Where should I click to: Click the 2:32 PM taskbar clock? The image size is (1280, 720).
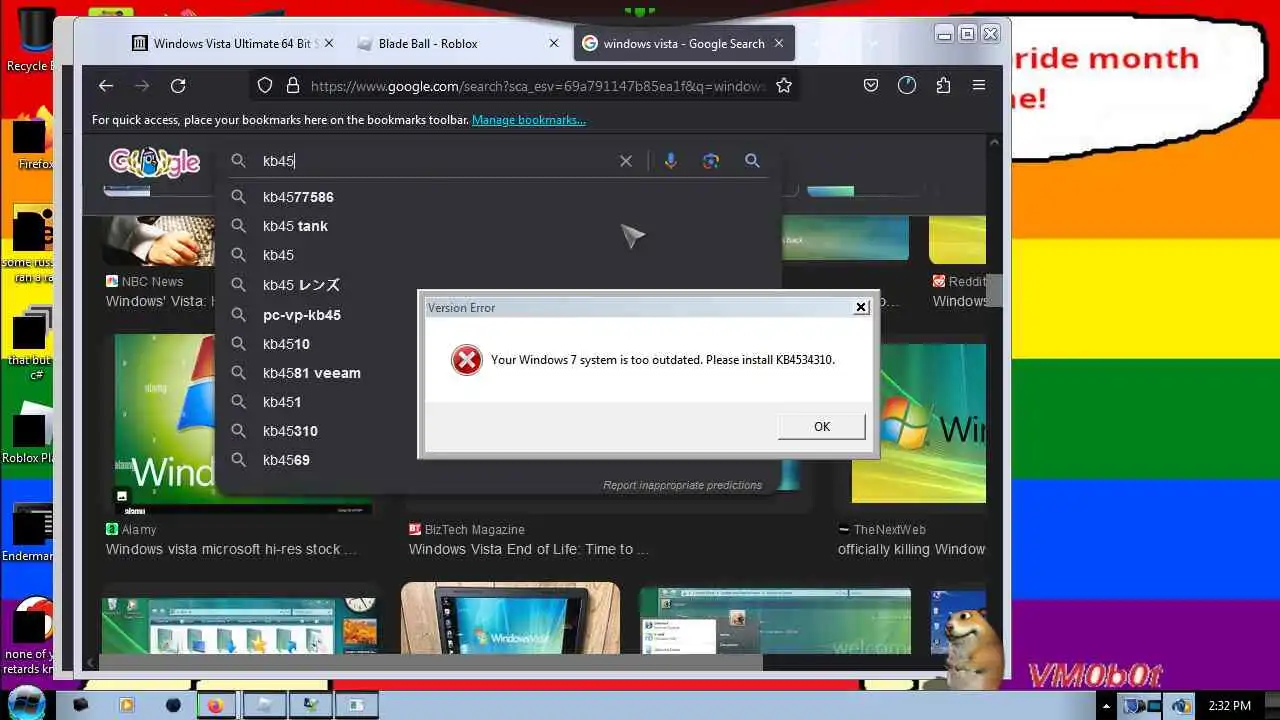[x=1229, y=706]
